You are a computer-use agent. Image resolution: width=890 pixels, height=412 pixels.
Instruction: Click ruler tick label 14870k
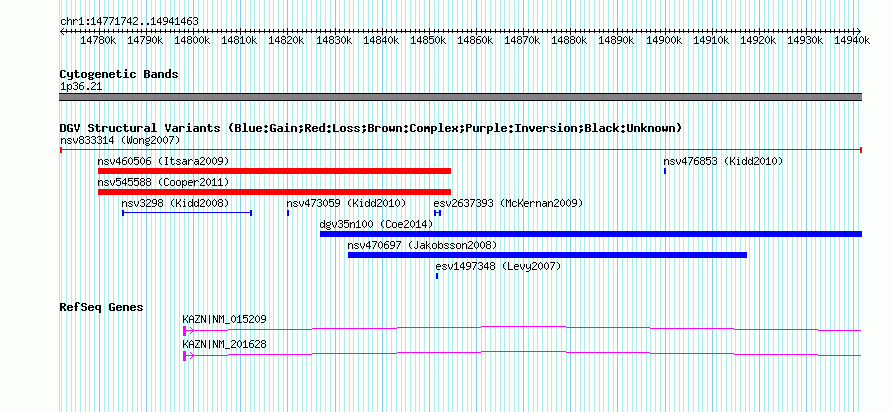click(x=522, y=40)
